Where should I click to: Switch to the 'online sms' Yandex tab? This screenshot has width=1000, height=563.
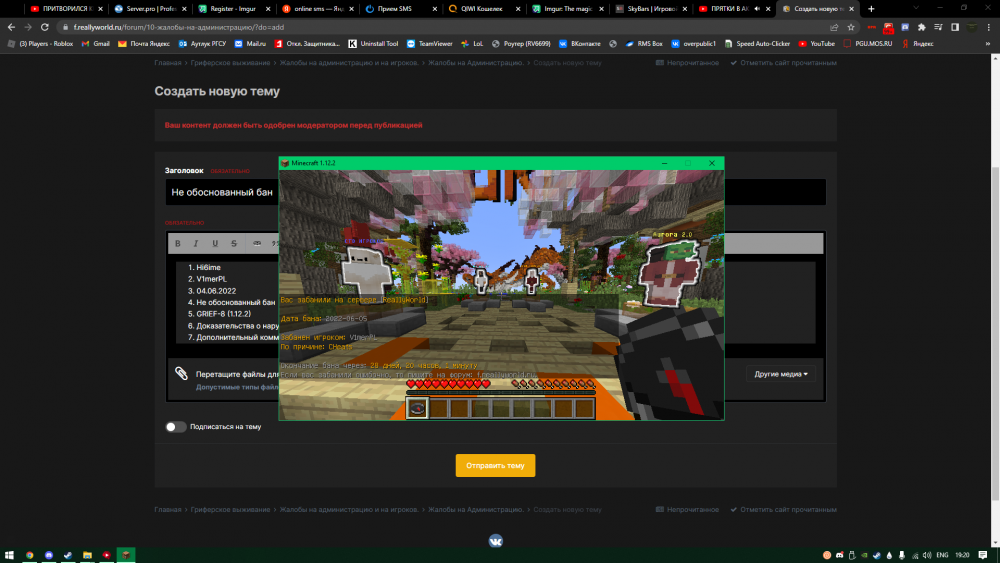click(317, 9)
